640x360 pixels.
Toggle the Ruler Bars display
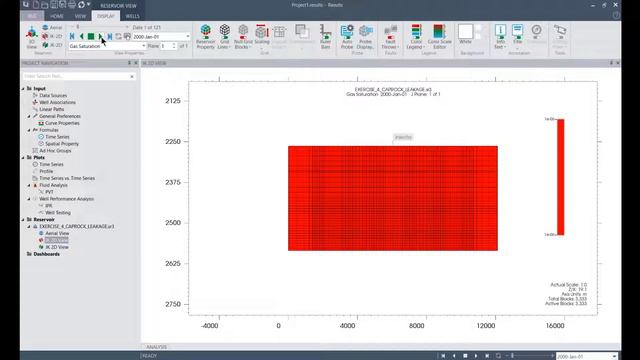325,37
